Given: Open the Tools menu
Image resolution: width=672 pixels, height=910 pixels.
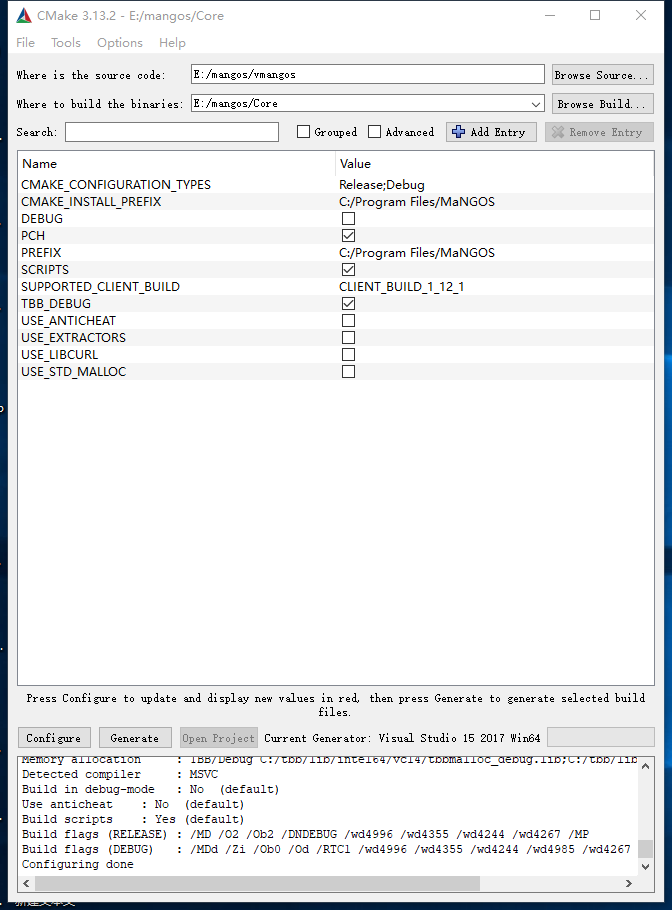Looking at the screenshot, I should [66, 43].
